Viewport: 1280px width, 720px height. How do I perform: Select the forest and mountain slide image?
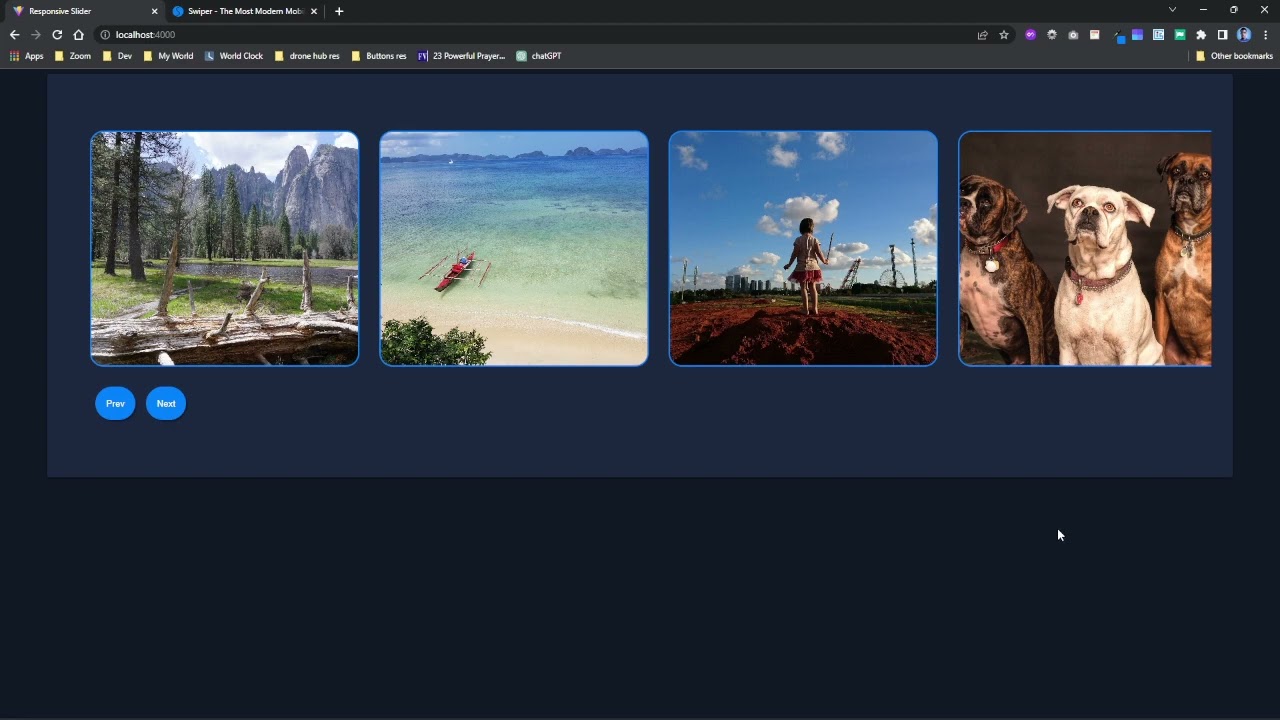pos(225,248)
